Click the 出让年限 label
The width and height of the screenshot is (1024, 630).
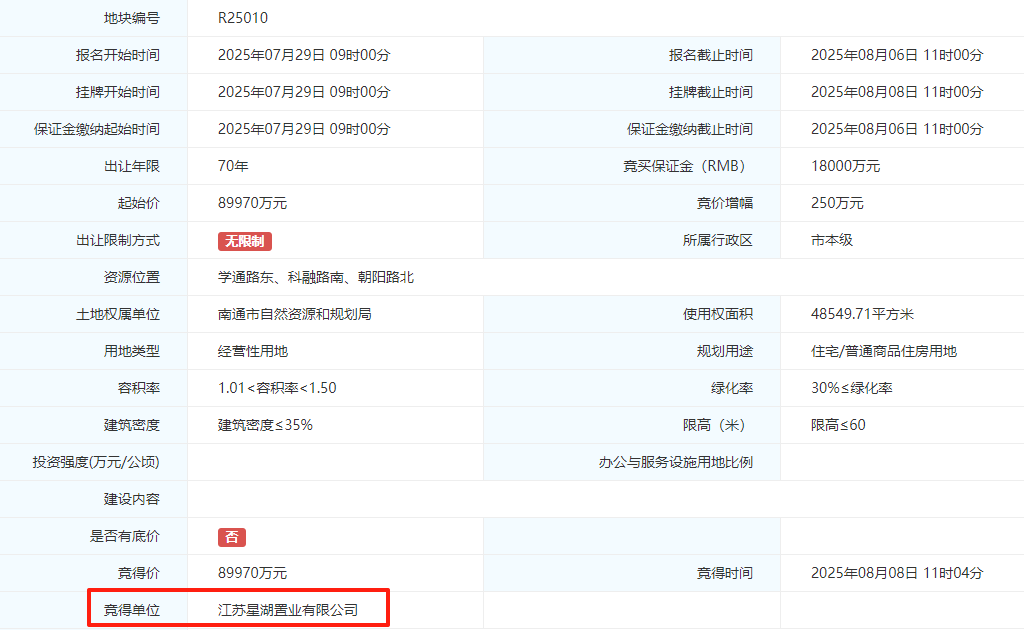[x=131, y=166]
